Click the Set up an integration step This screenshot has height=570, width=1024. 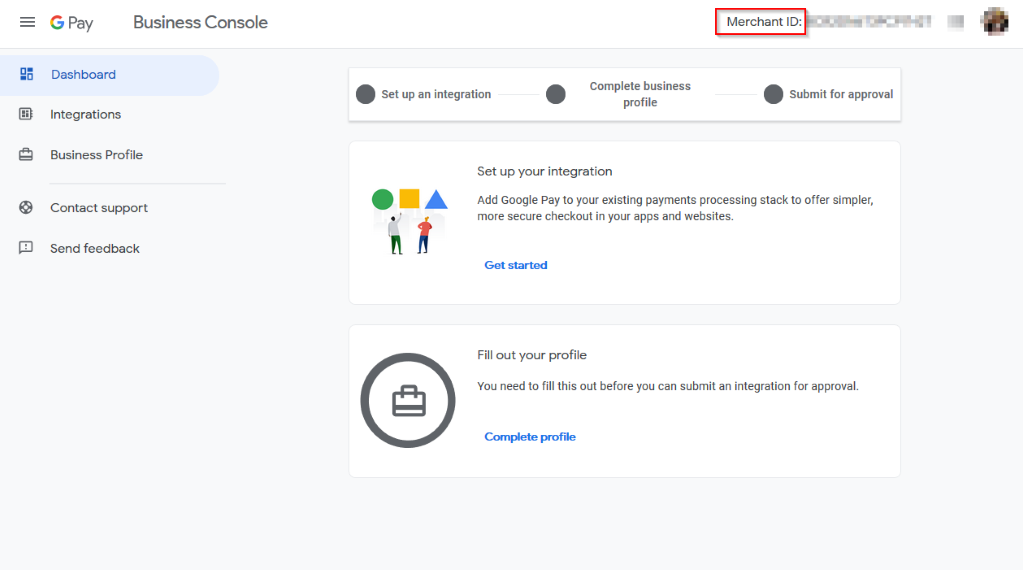tap(436, 94)
